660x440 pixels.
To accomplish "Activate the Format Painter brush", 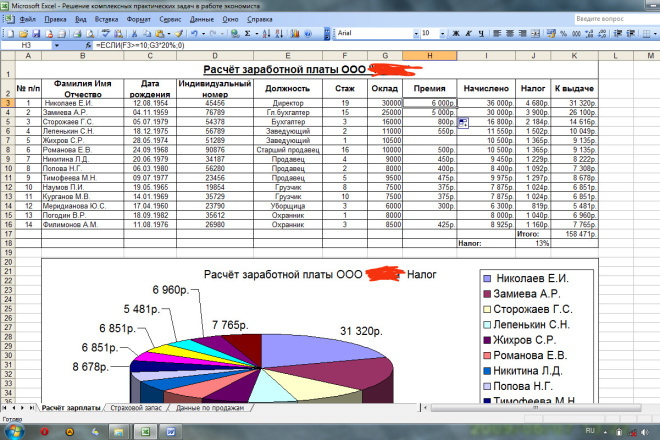I will (x=178, y=34).
